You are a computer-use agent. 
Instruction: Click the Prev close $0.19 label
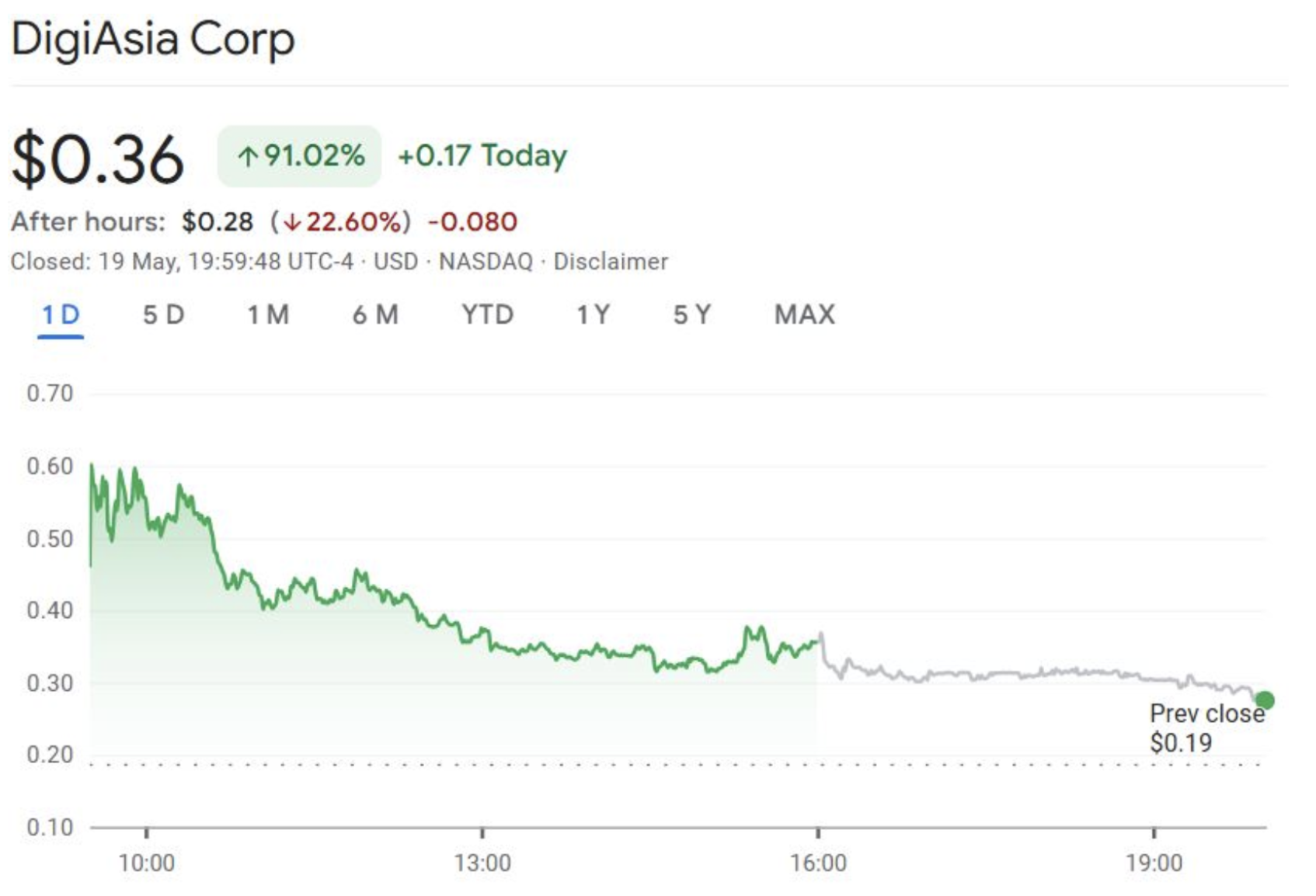[1206, 728]
